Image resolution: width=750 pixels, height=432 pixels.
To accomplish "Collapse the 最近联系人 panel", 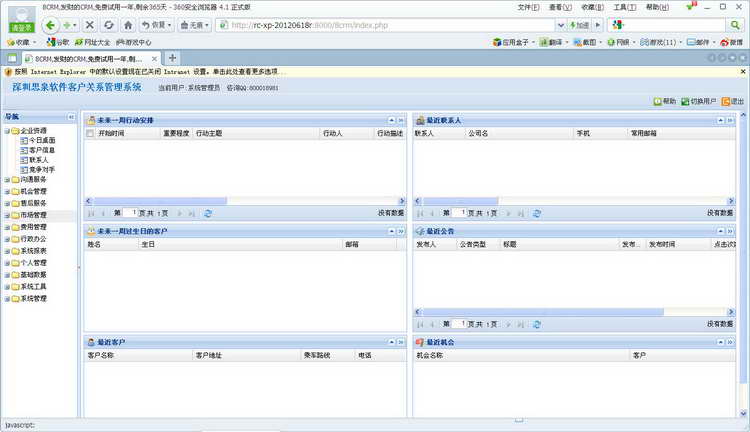I will click(x=721, y=121).
